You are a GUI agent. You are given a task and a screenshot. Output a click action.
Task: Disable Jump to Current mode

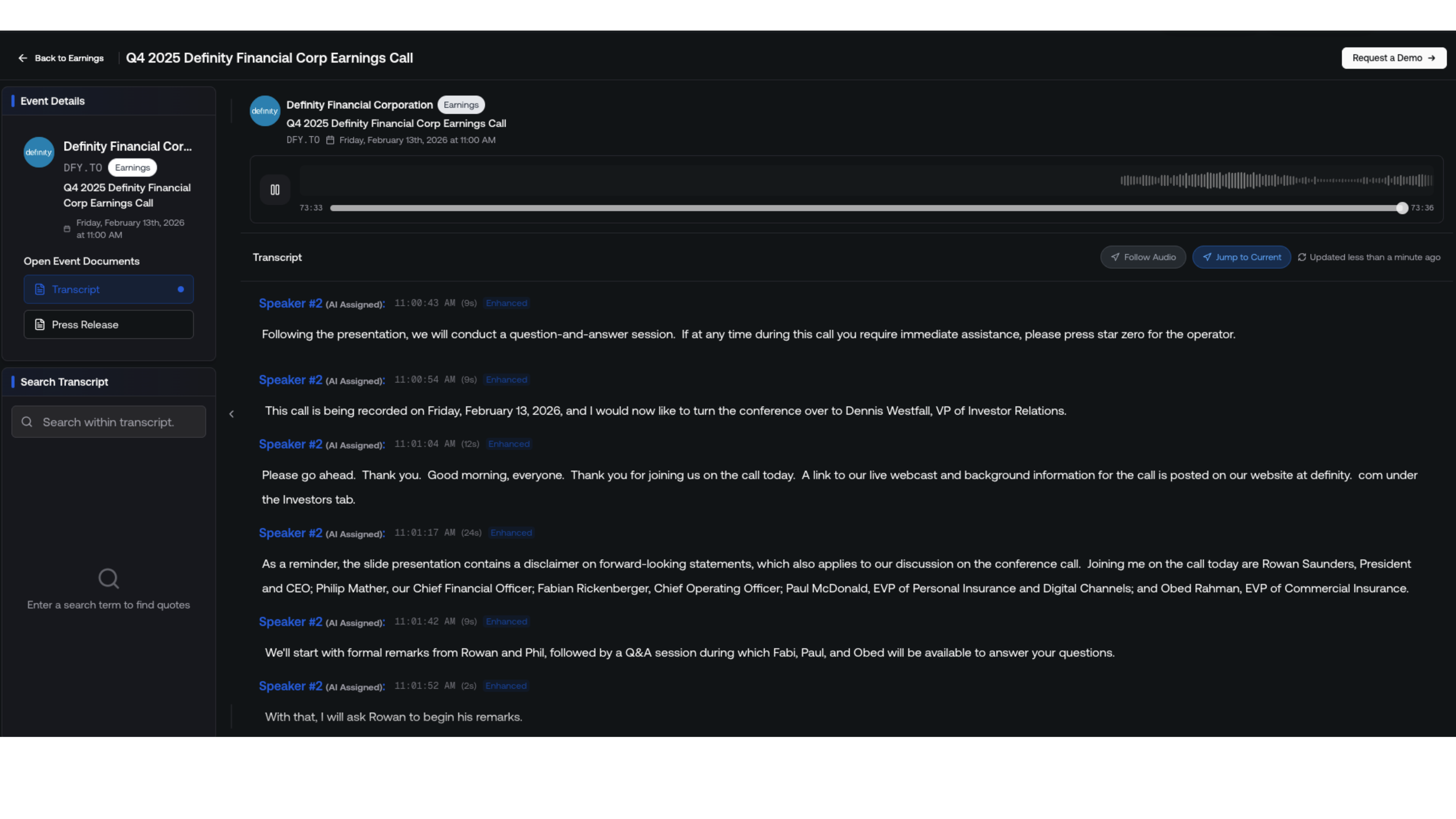pos(1241,257)
